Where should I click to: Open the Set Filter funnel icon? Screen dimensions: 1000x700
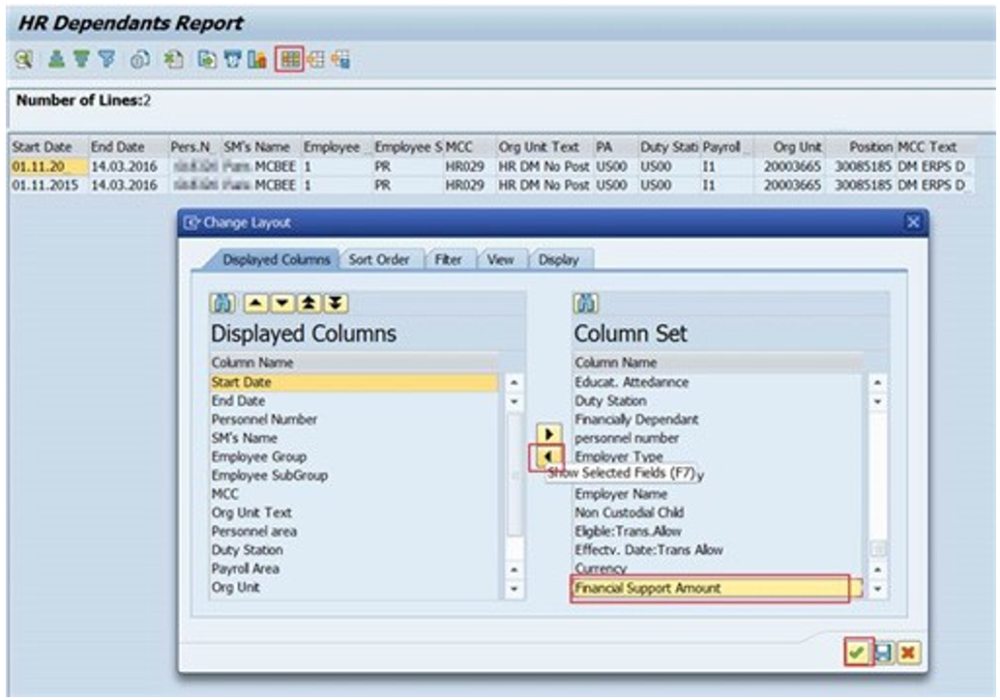point(107,60)
